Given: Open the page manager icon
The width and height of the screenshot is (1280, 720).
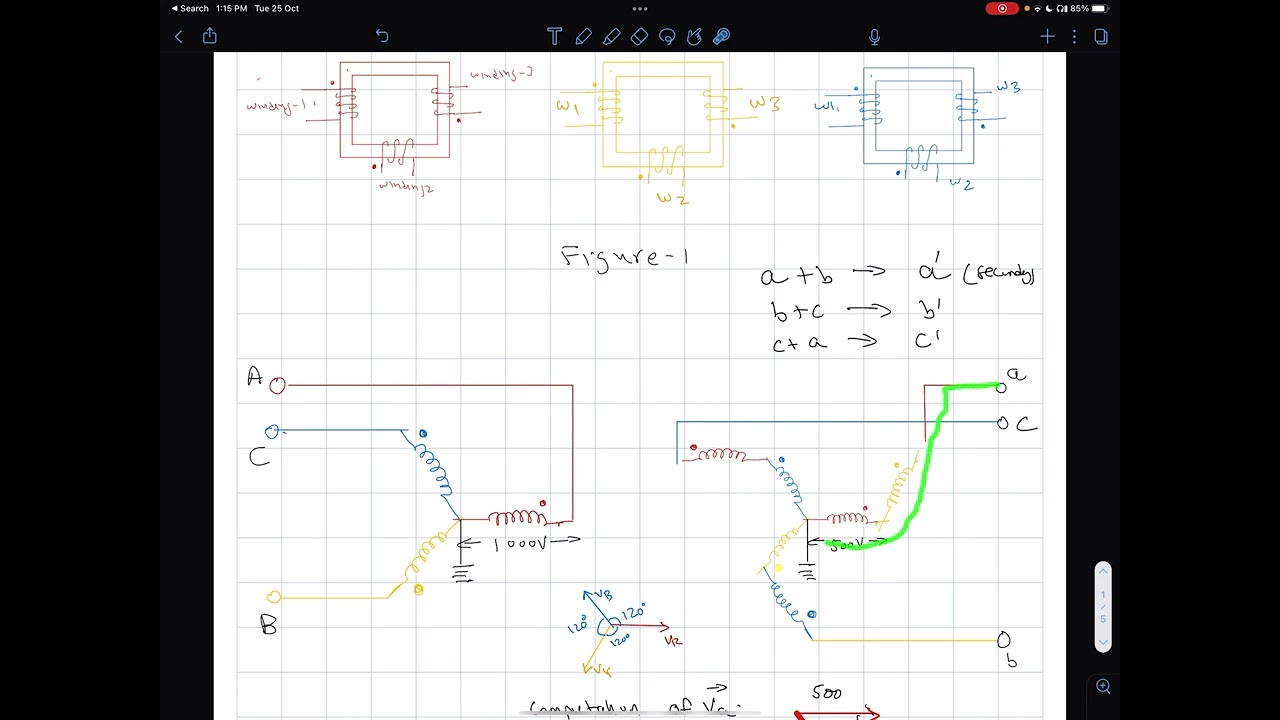Looking at the screenshot, I should (x=1101, y=37).
